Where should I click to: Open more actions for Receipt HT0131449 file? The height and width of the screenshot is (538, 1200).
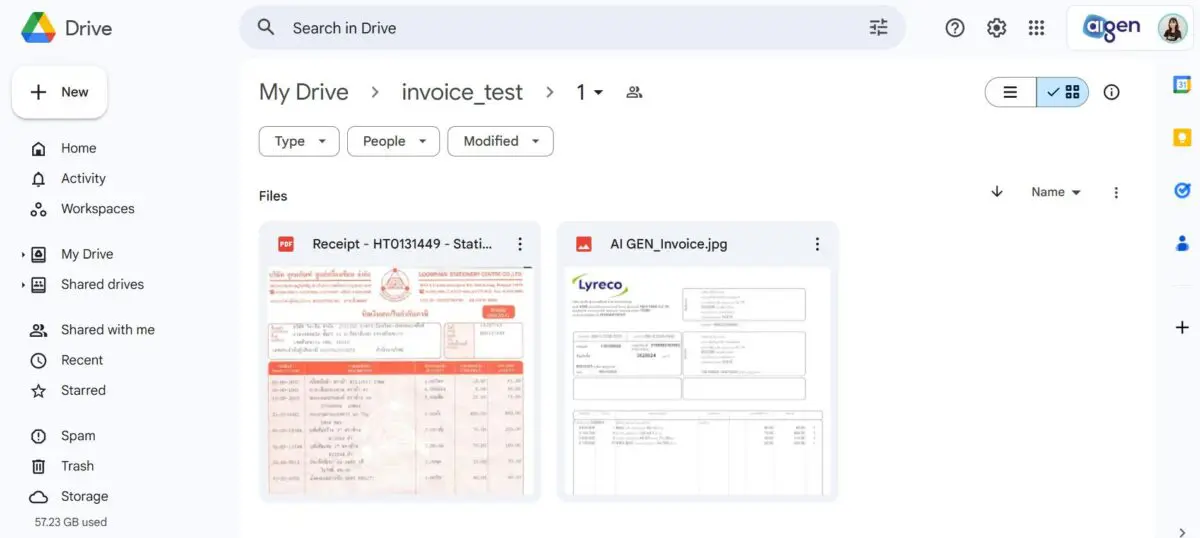click(519, 244)
